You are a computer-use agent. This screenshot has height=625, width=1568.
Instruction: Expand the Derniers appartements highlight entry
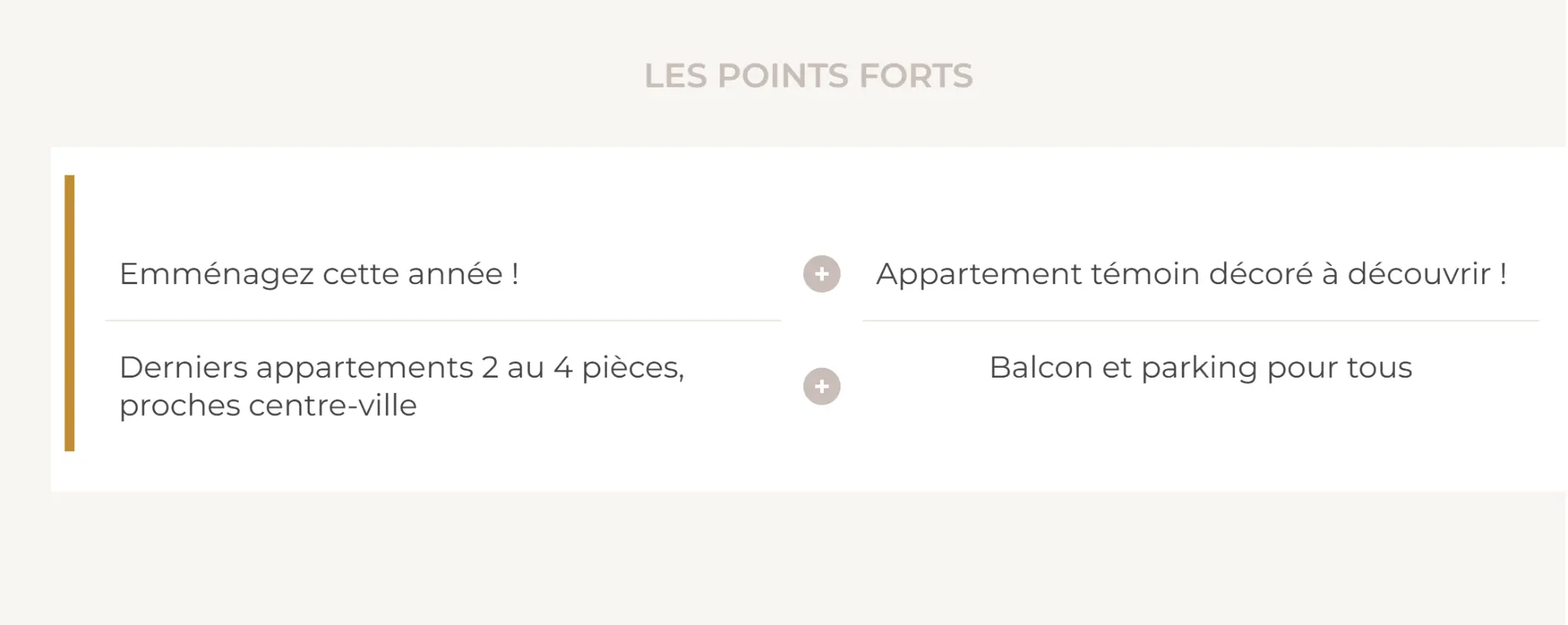pyautogui.click(x=402, y=387)
